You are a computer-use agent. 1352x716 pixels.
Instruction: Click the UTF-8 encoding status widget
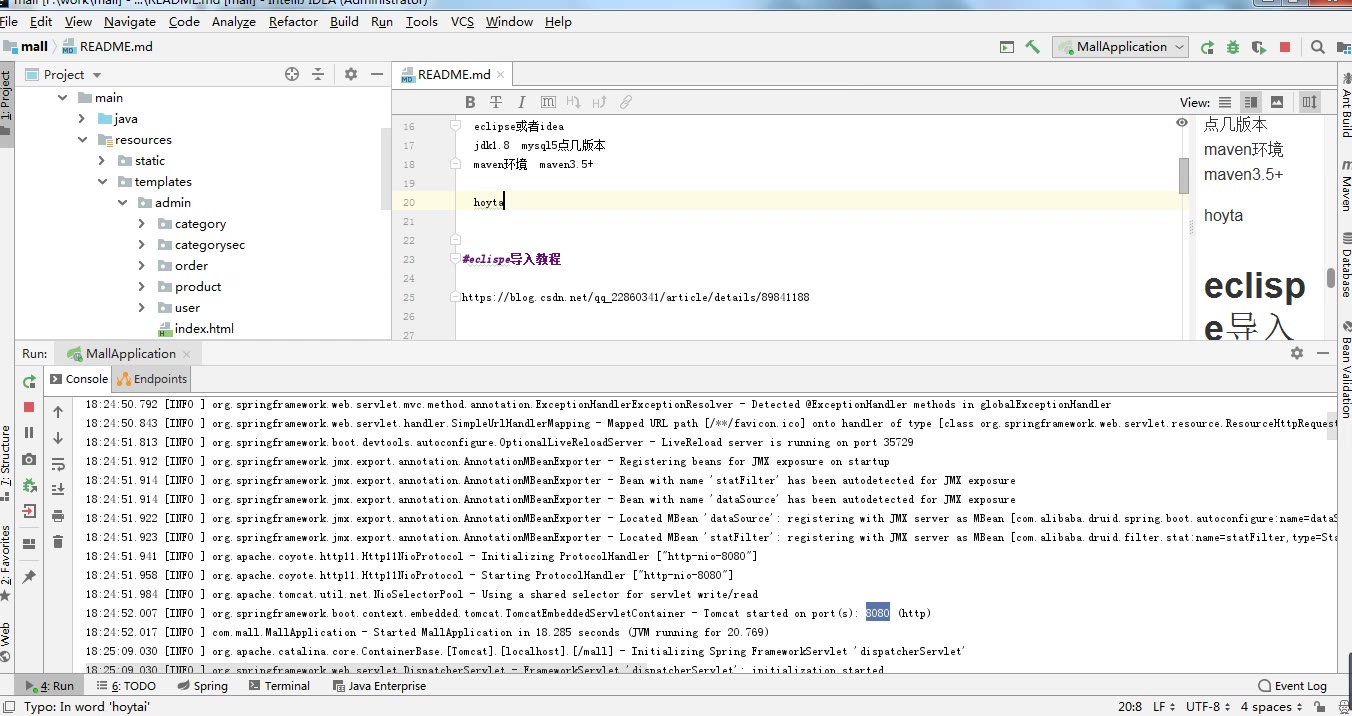point(1207,706)
